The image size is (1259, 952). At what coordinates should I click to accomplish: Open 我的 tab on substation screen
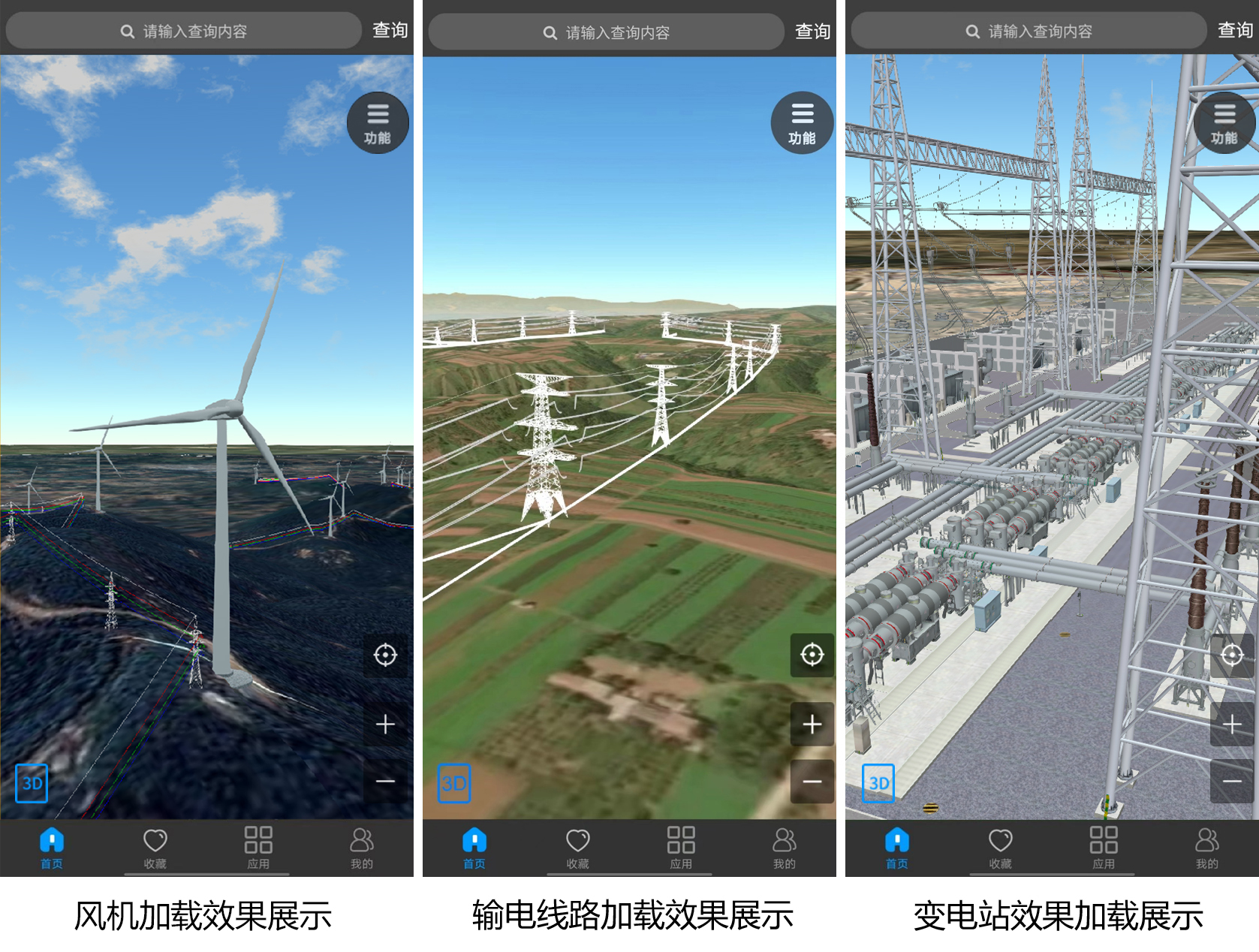pos(1206,848)
